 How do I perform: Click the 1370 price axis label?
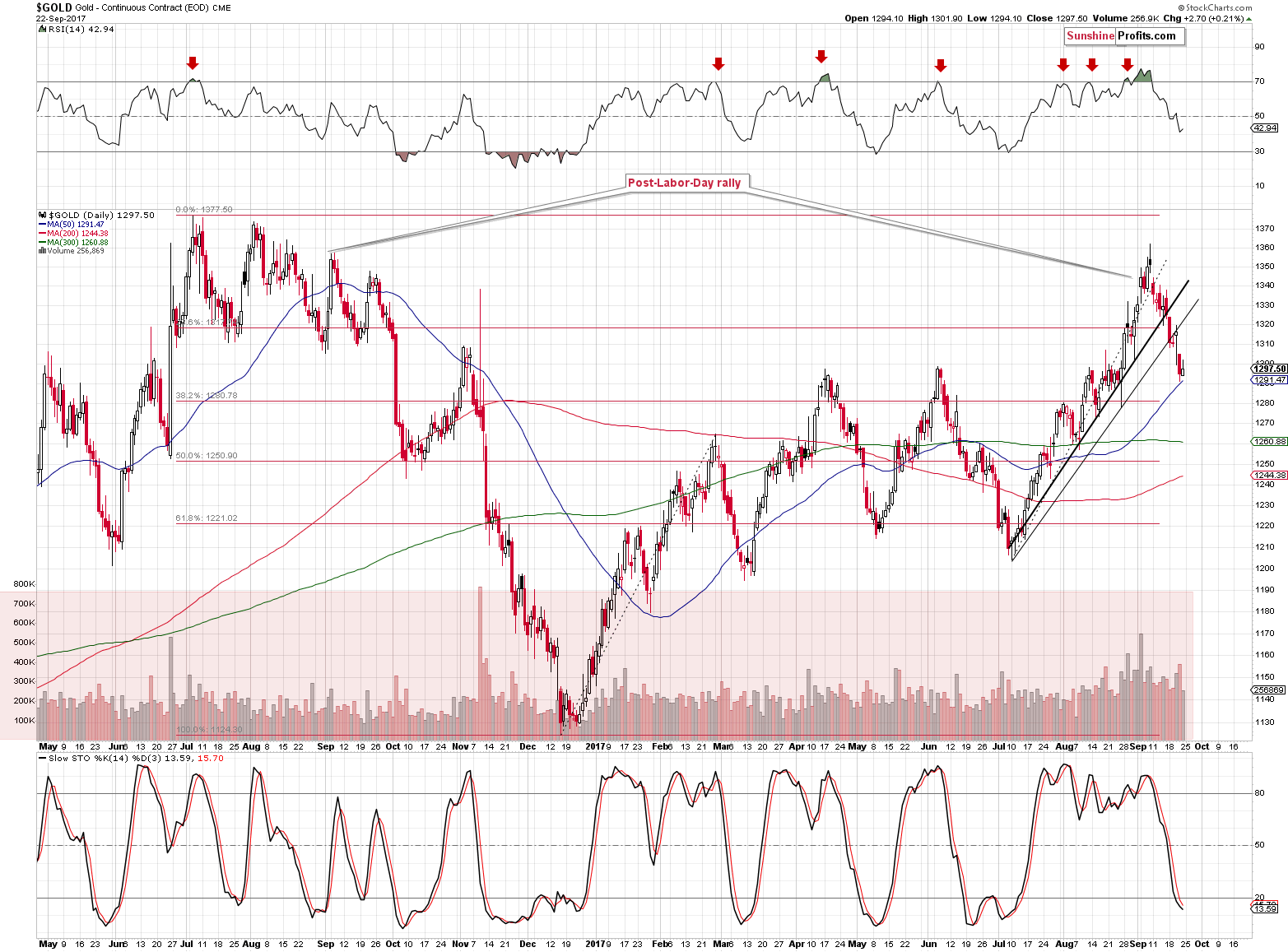click(x=1265, y=229)
